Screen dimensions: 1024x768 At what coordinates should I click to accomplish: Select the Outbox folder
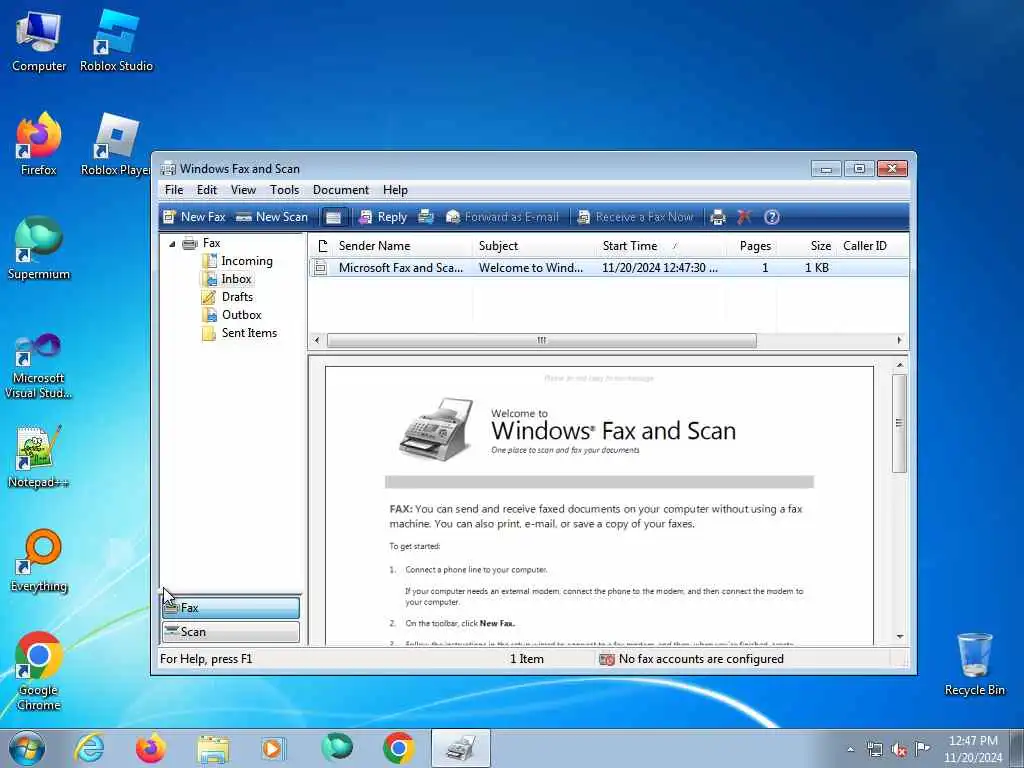[x=241, y=315]
